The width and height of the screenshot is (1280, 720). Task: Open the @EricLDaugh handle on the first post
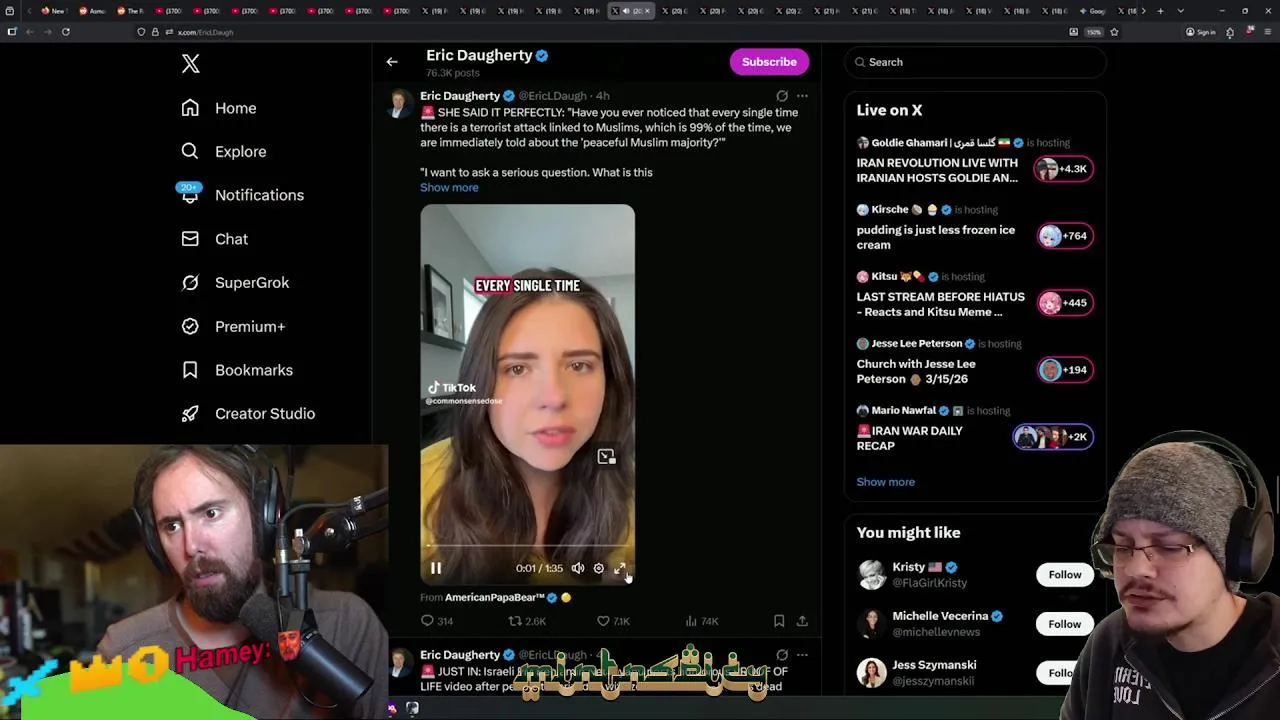pyautogui.click(x=552, y=96)
